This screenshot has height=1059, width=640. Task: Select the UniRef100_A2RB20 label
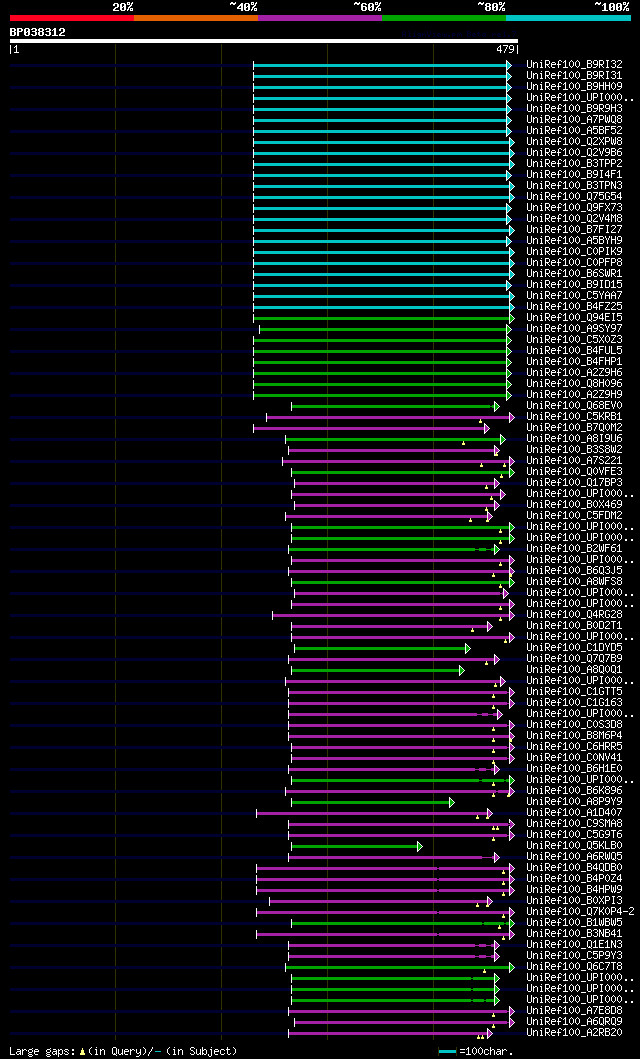click(575, 1032)
